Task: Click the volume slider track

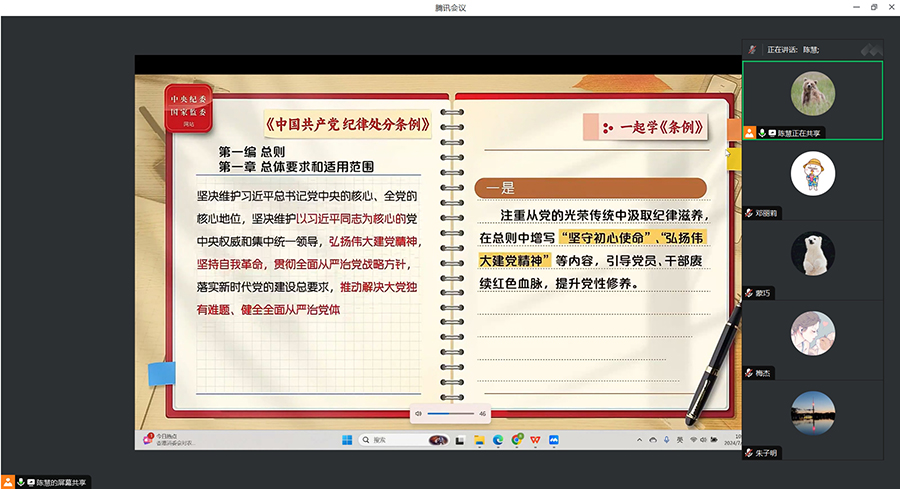Action: (x=450, y=413)
